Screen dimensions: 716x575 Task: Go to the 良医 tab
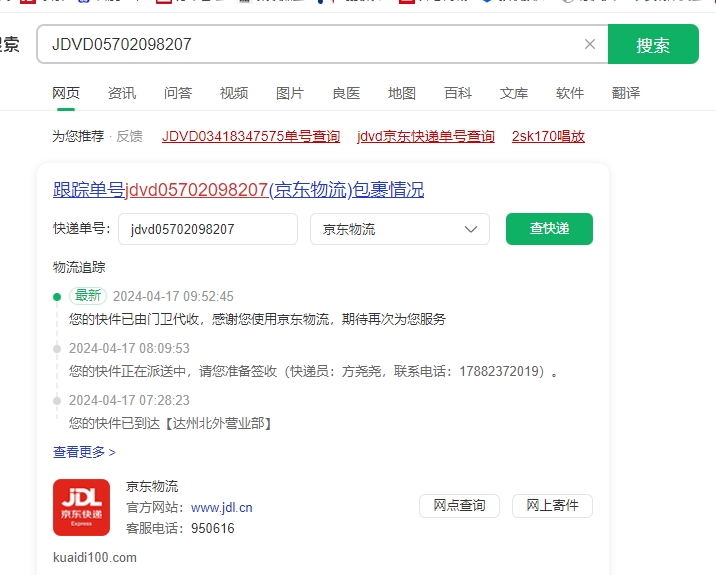click(x=346, y=93)
